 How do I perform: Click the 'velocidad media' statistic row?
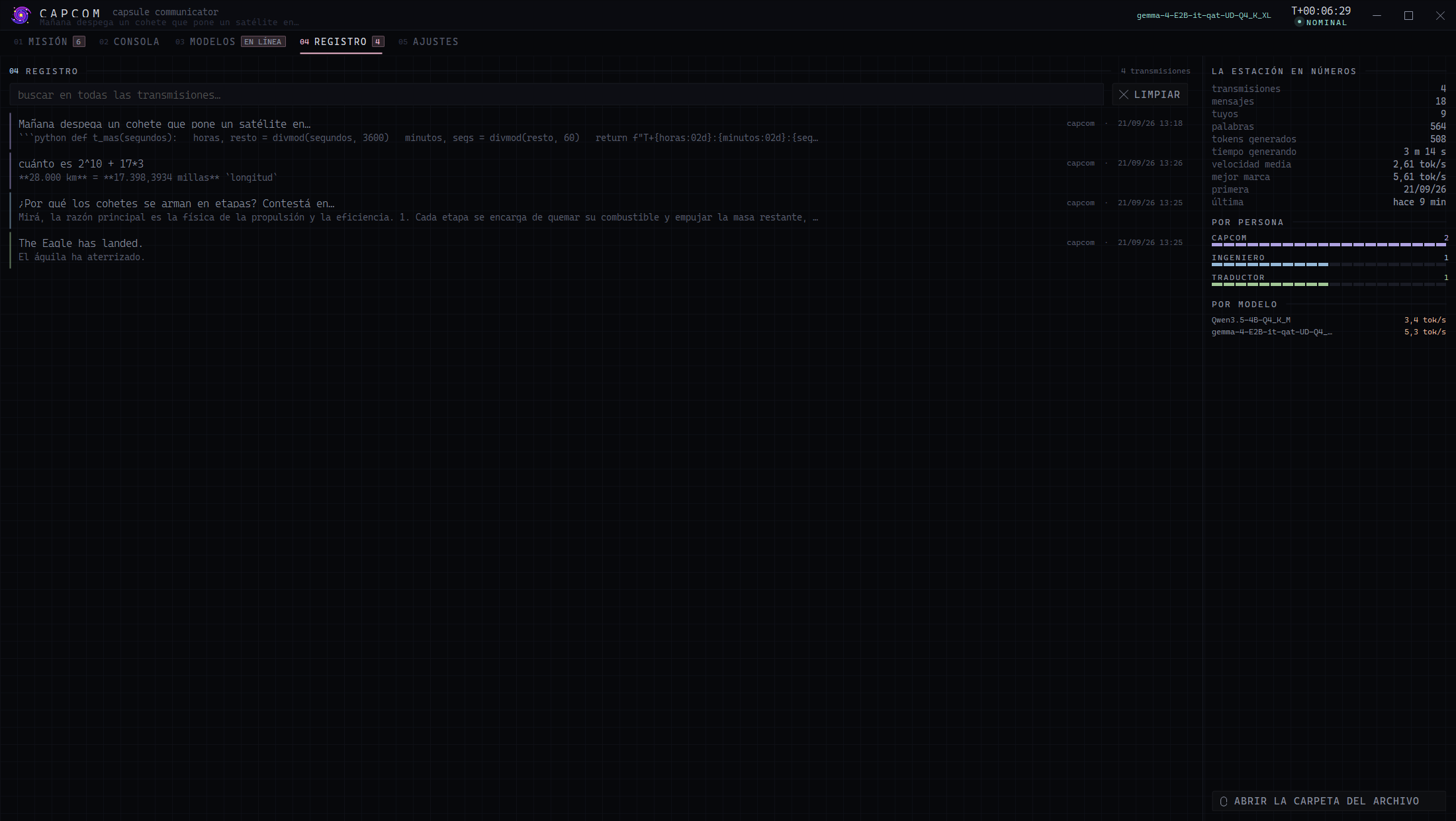[1328, 164]
